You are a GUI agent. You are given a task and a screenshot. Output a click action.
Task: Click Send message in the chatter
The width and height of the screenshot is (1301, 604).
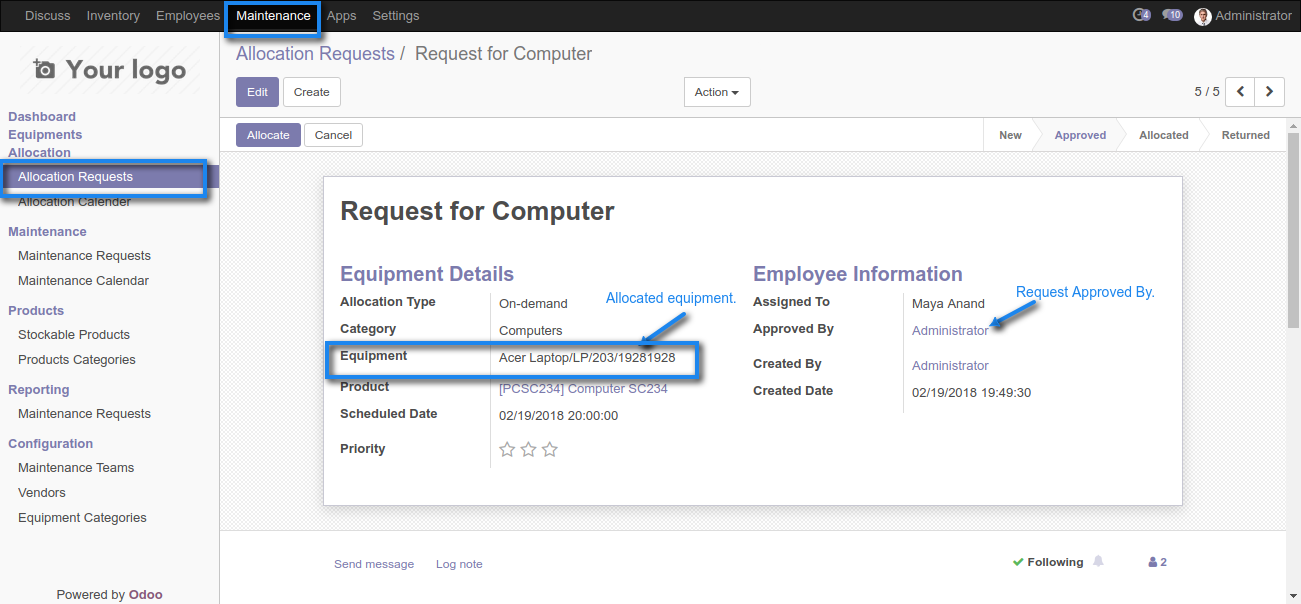(374, 564)
